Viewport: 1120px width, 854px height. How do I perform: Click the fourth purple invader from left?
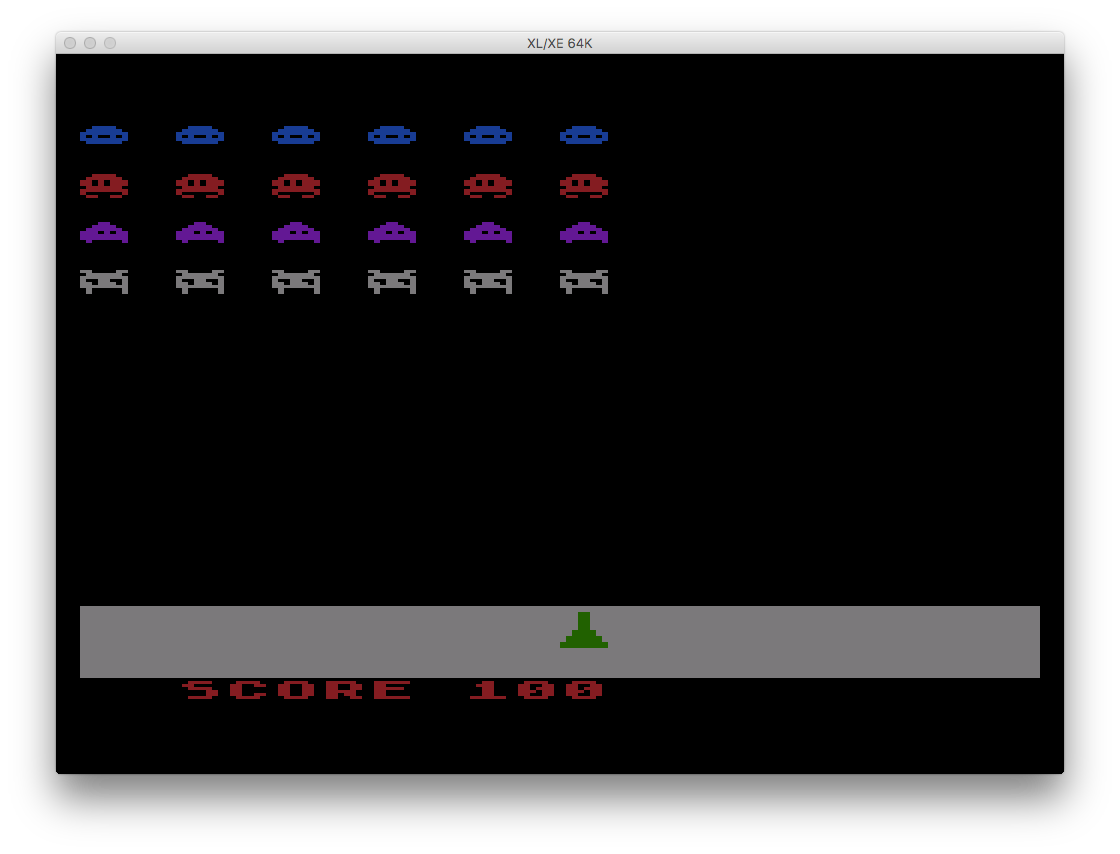(392, 233)
